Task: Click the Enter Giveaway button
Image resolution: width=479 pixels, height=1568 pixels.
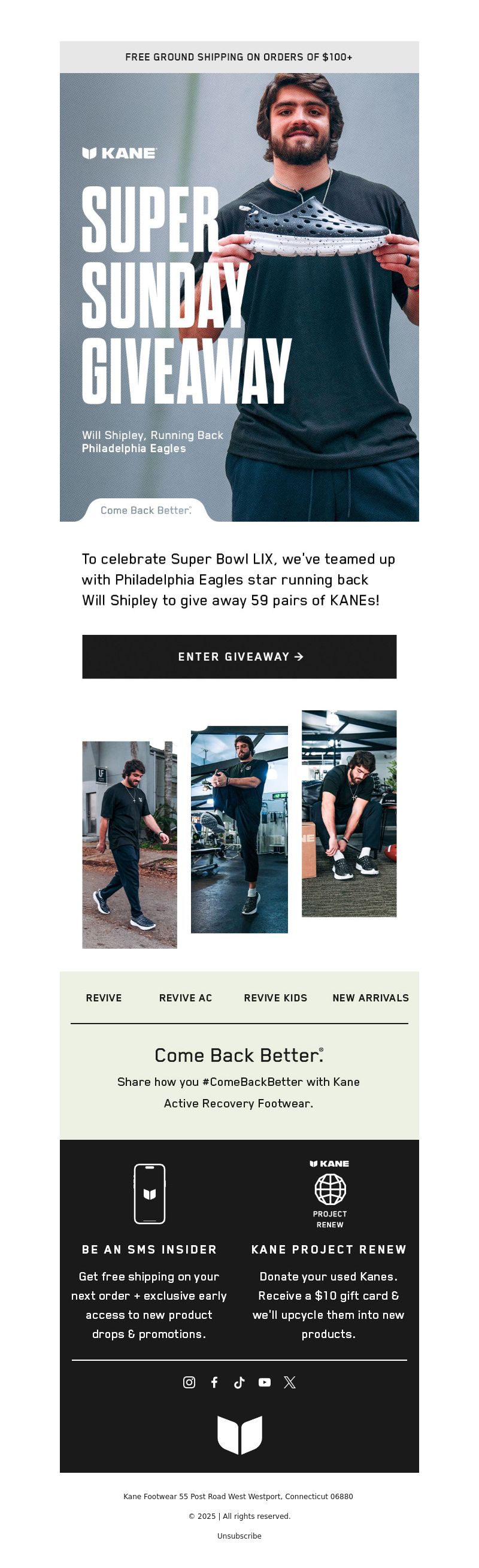Action: click(x=239, y=656)
